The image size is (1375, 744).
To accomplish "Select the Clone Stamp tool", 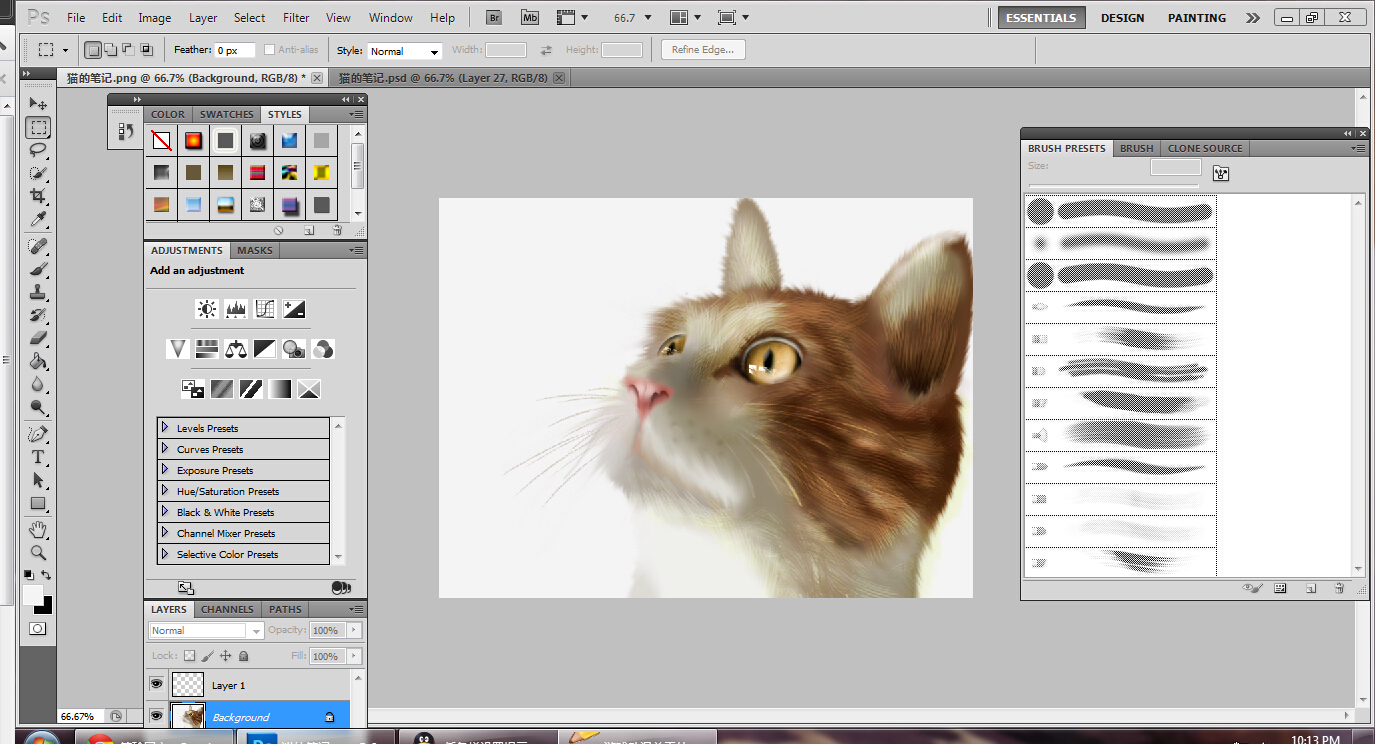I will click(x=38, y=293).
